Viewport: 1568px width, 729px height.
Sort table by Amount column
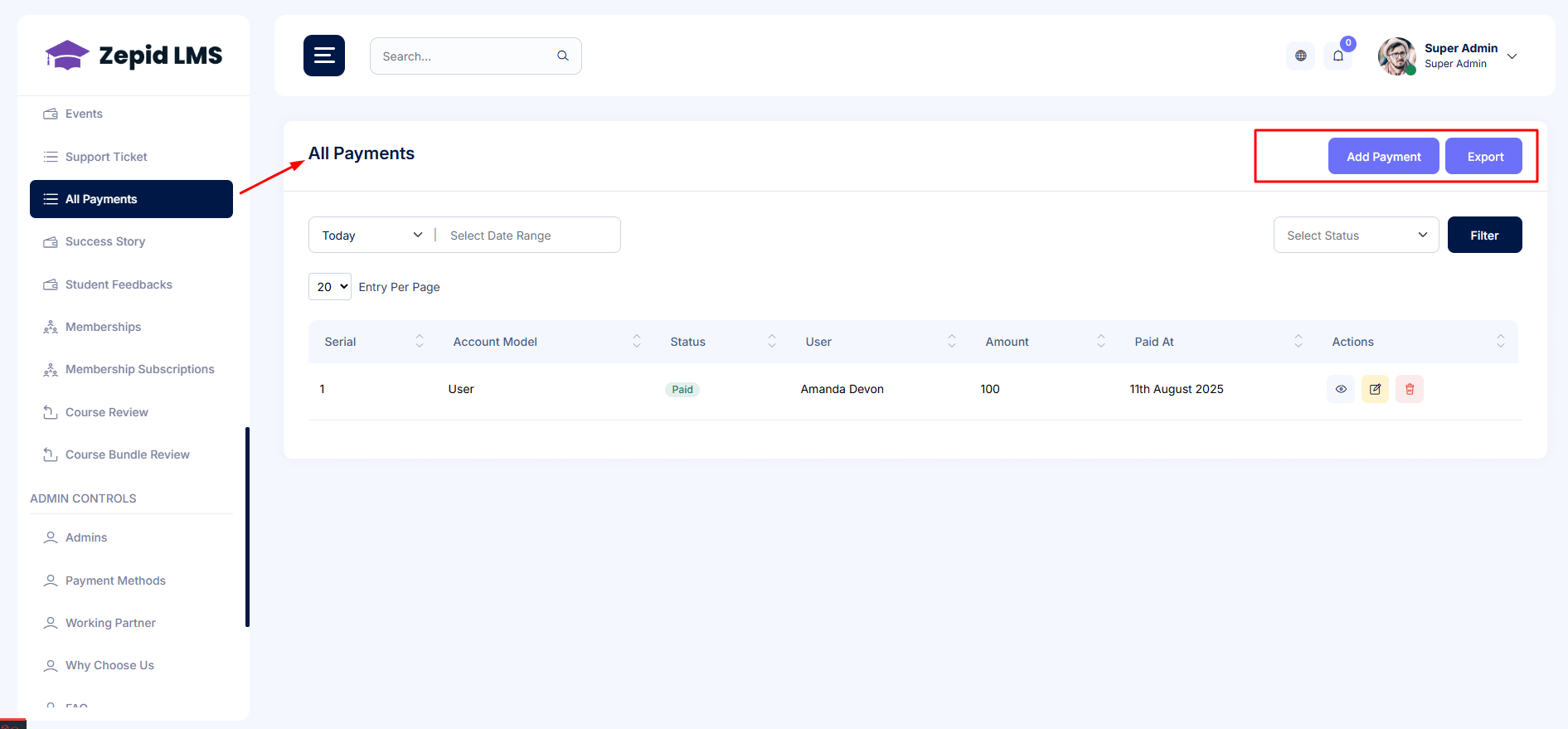[1101, 341]
